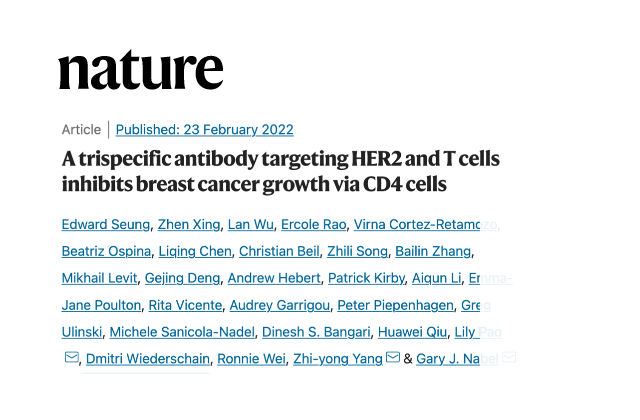The image size is (640, 420).
Task: Open author Edward Seung's link
Action: (106, 224)
